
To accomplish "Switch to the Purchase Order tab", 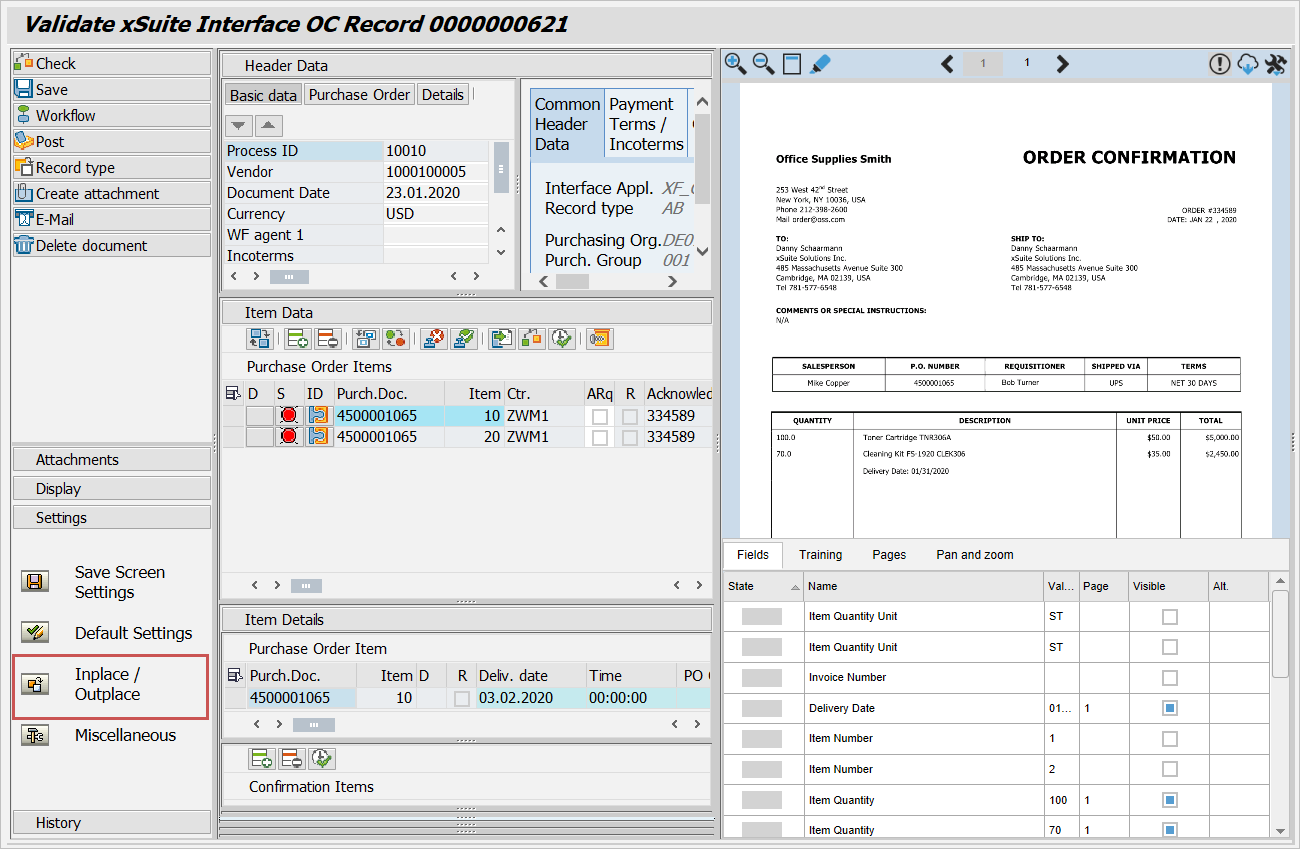I will click(x=359, y=95).
